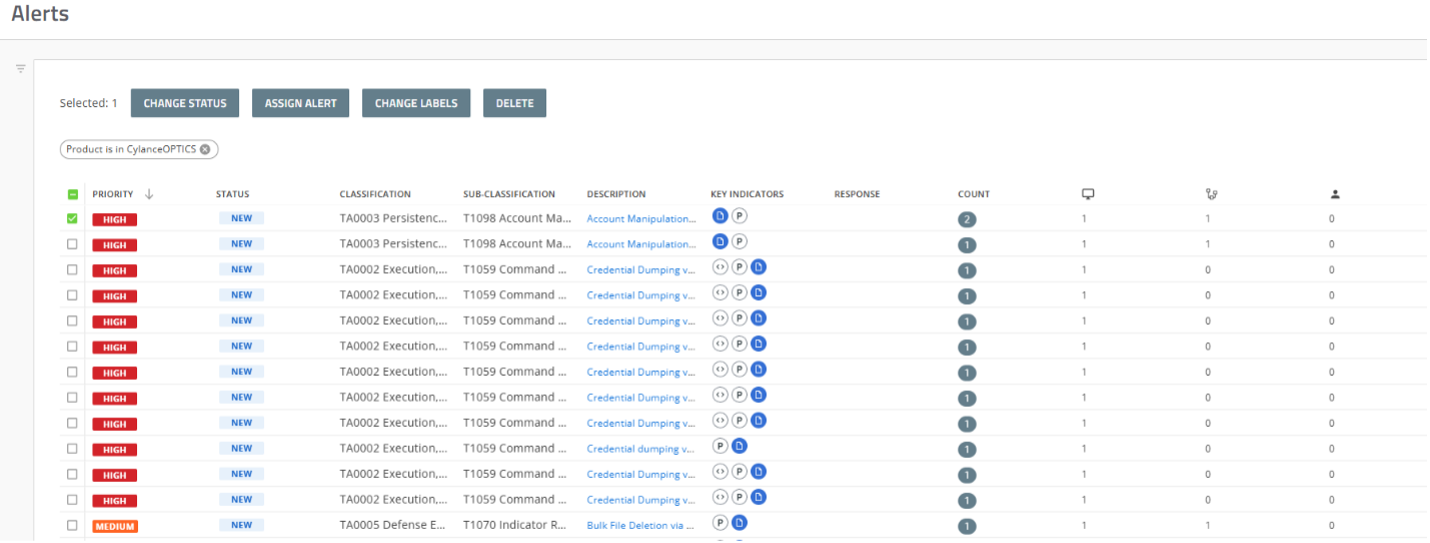Sort by the Status column header
This screenshot has width=1430, height=543.
click(x=233, y=194)
